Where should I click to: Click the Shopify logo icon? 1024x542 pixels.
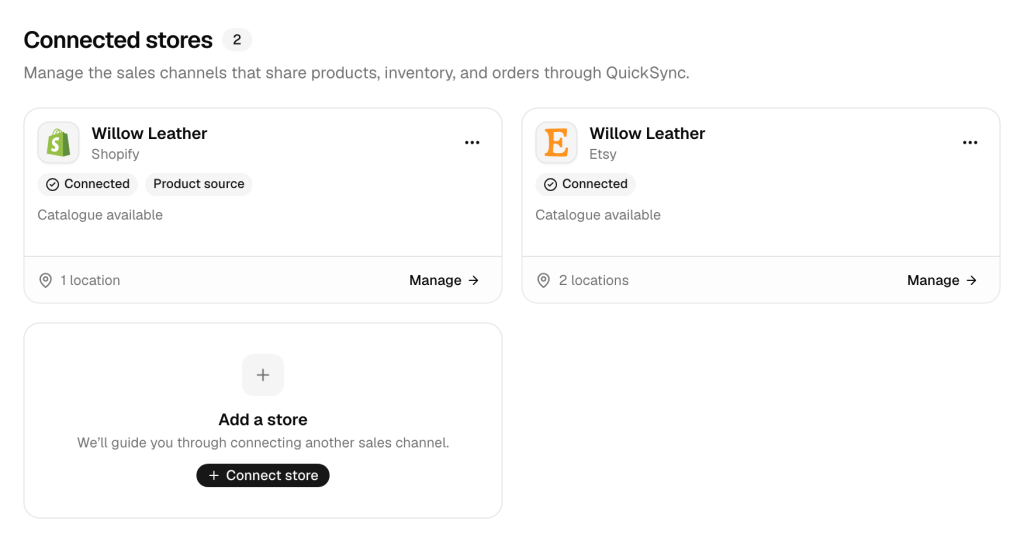click(x=59, y=142)
